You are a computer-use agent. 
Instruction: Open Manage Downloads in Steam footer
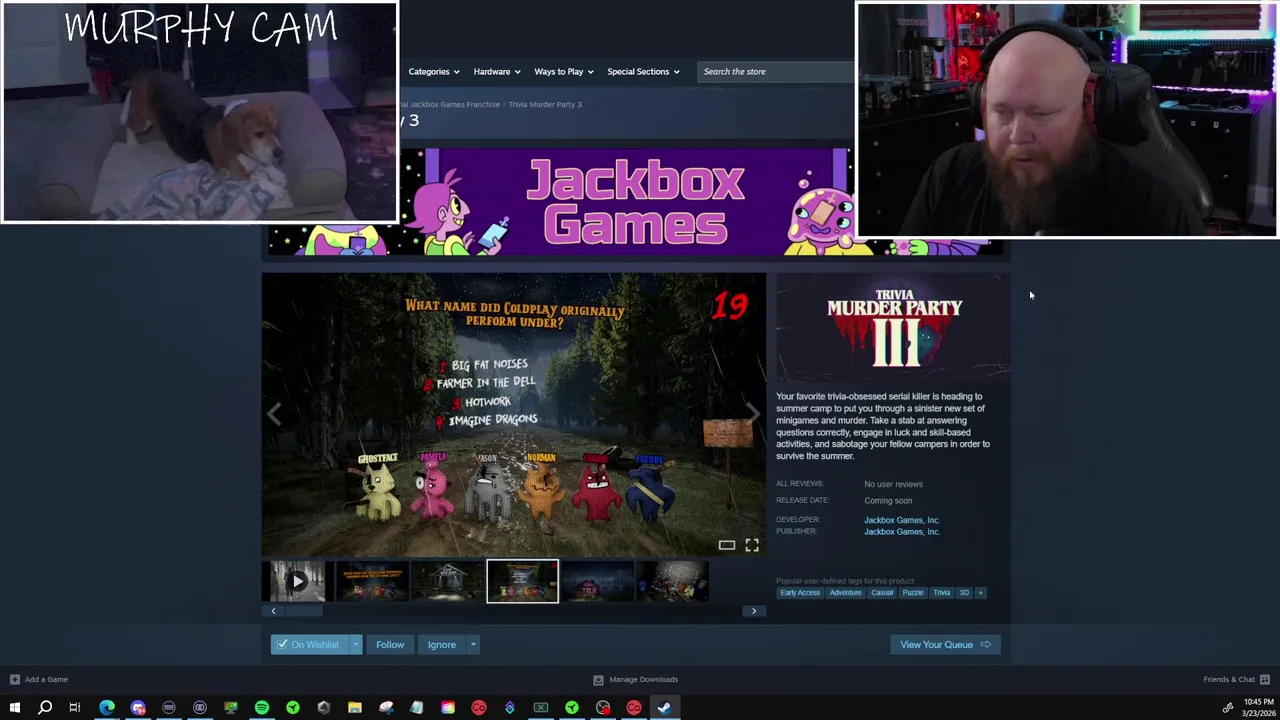(x=636, y=680)
